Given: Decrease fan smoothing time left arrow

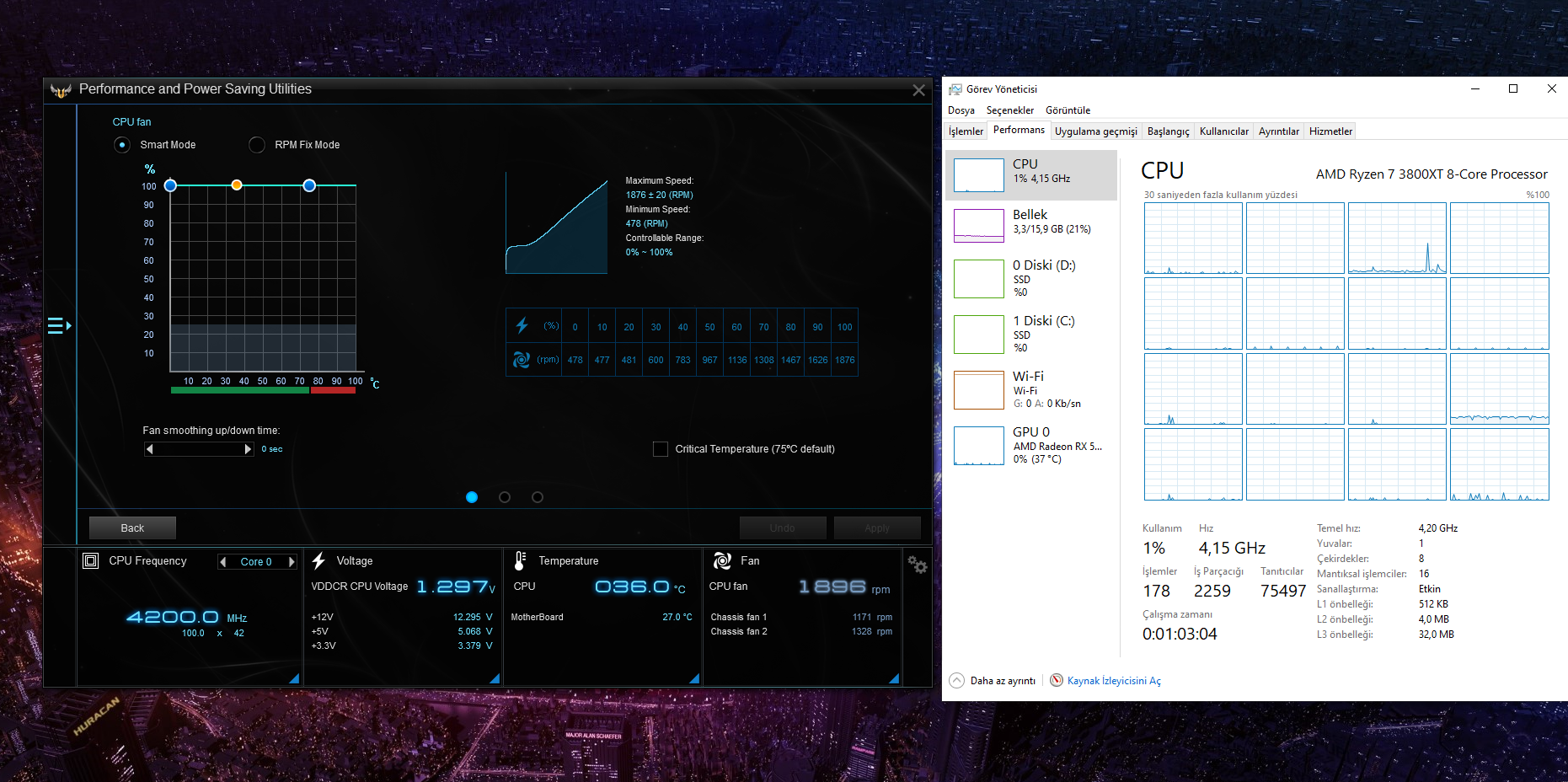Looking at the screenshot, I should coord(150,449).
